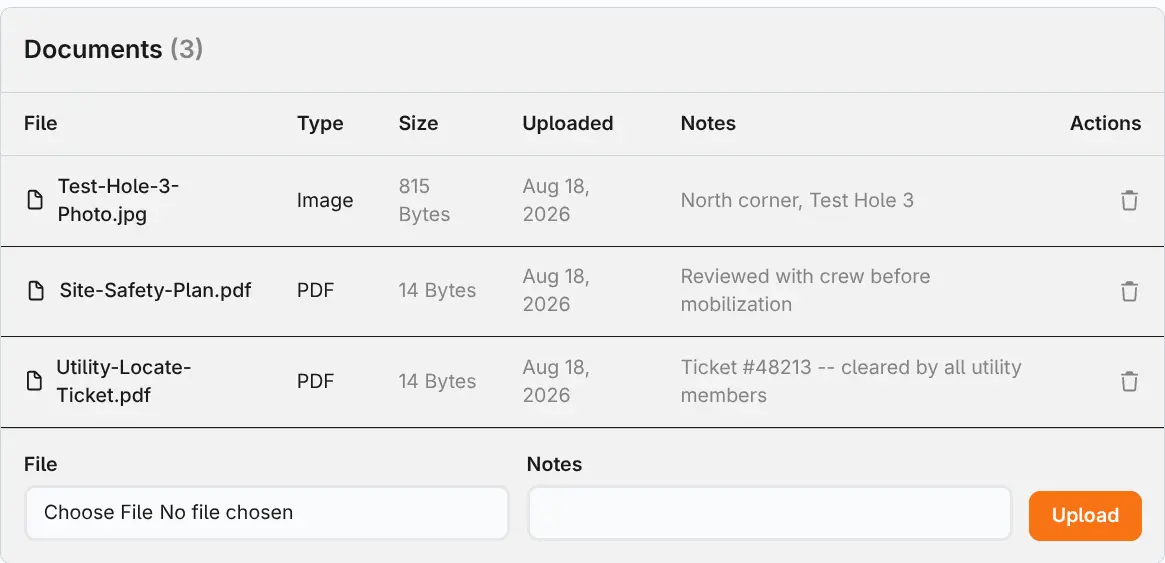Click PDF type cell for Utility-Locate-Ticket.pdf

pyautogui.click(x=316, y=382)
